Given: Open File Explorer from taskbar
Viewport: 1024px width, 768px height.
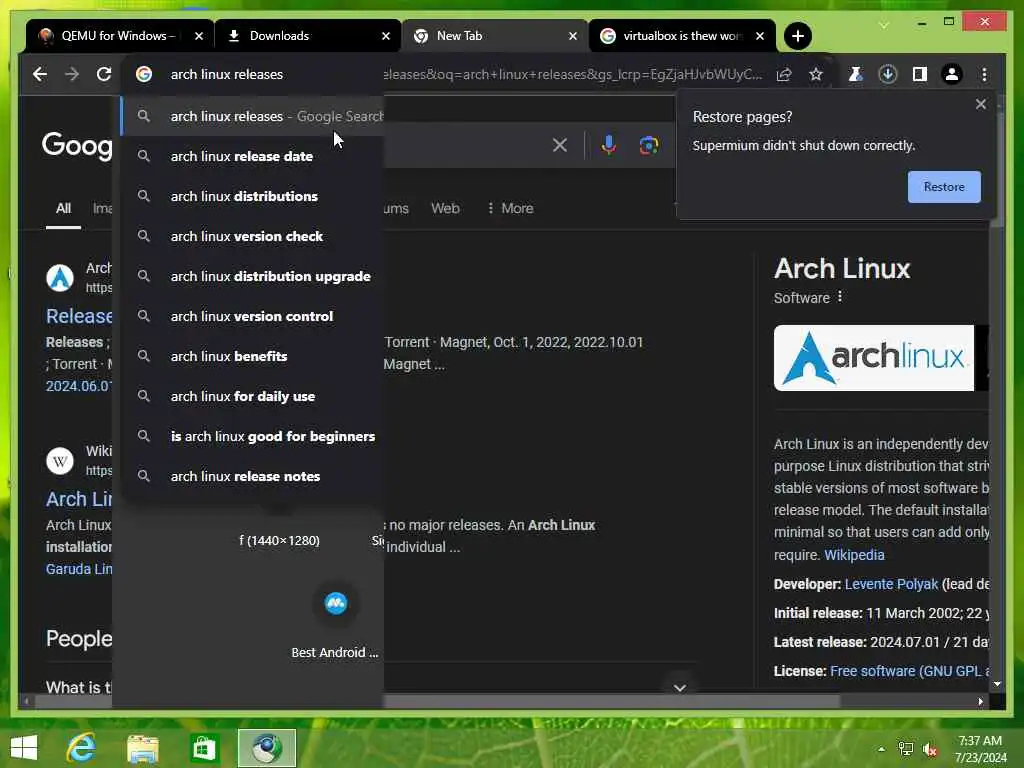Looking at the screenshot, I should pyautogui.click(x=143, y=748).
